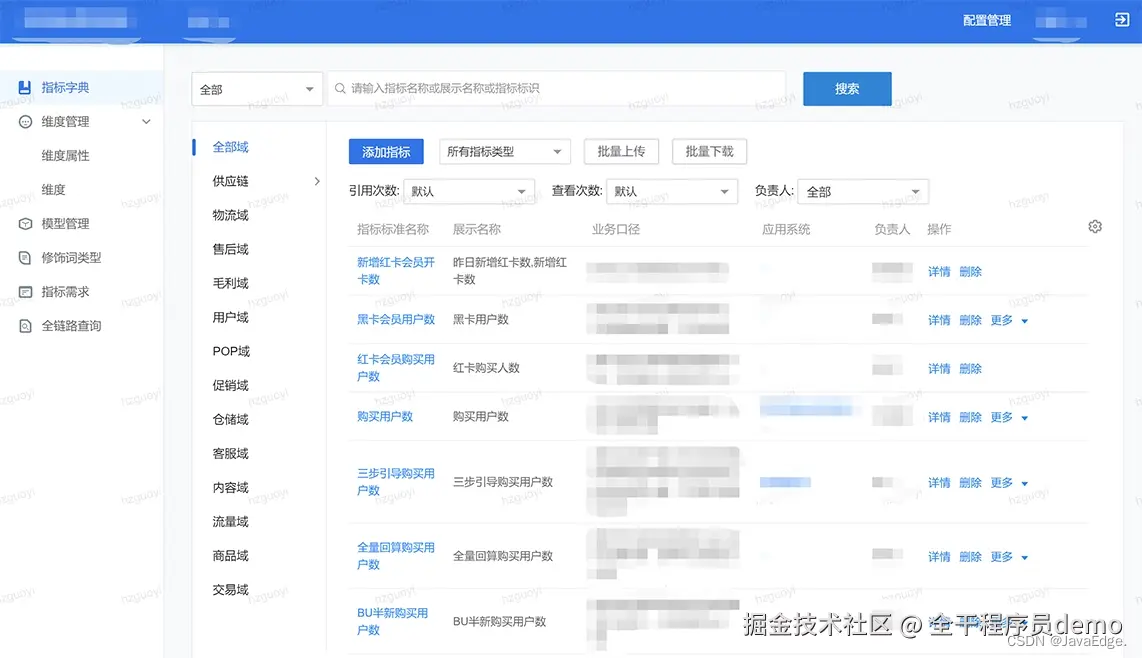Select the 交易域 domain
This screenshot has height=658, width=1142.
tap(230, 590)
